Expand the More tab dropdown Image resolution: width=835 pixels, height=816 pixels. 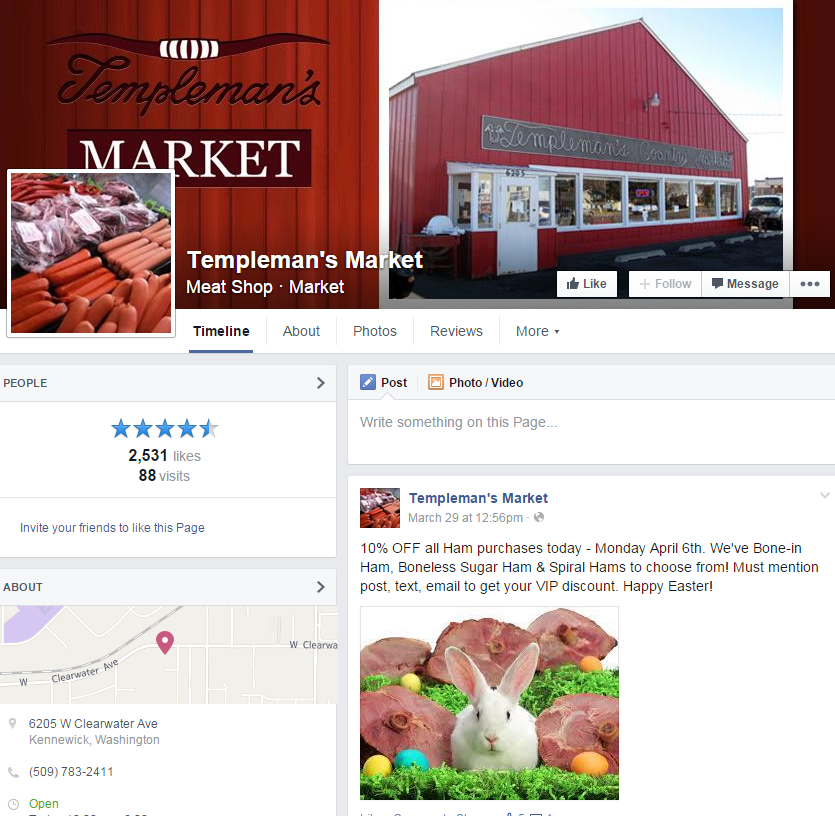[x=537, y=331]
